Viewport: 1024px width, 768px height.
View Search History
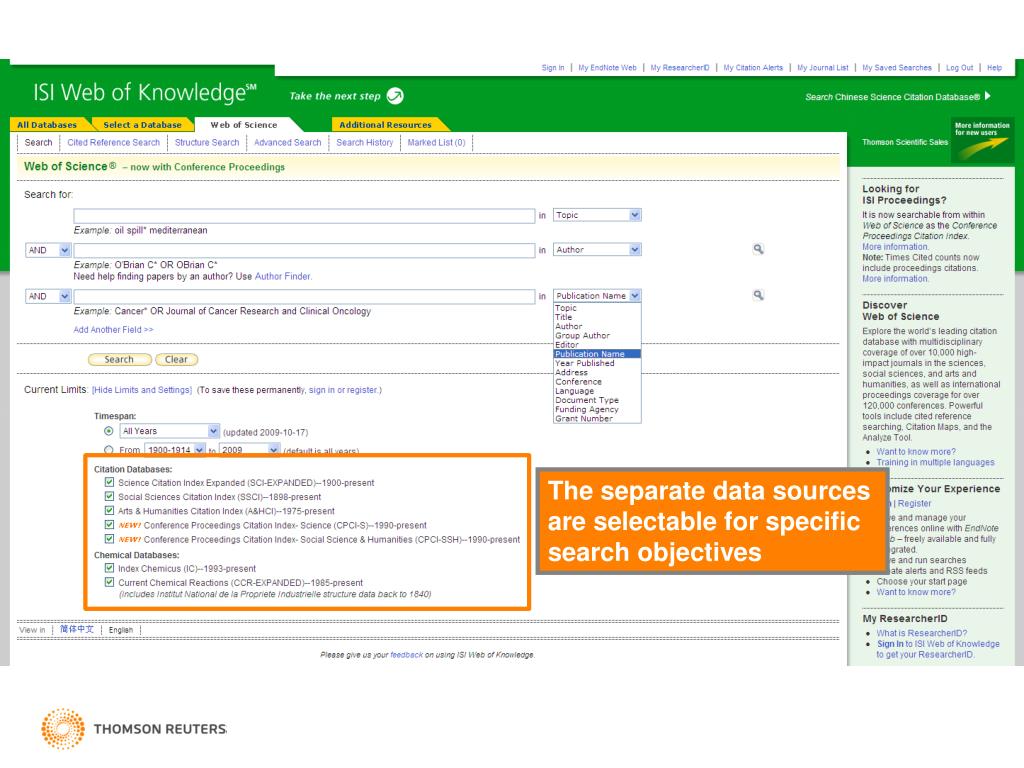364,142
